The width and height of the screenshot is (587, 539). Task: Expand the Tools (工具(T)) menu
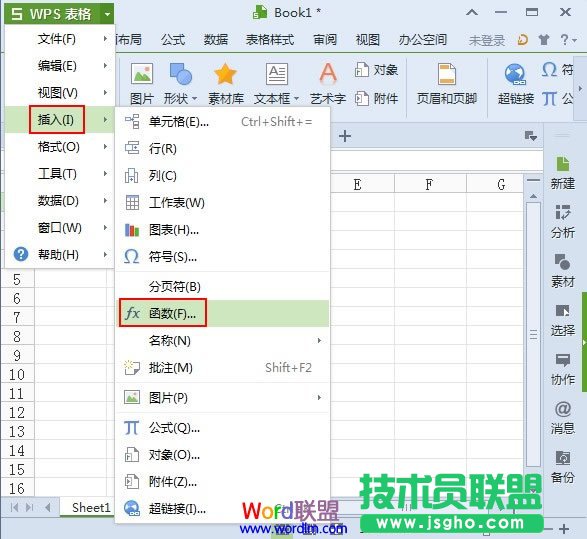(x=60, y=173)
